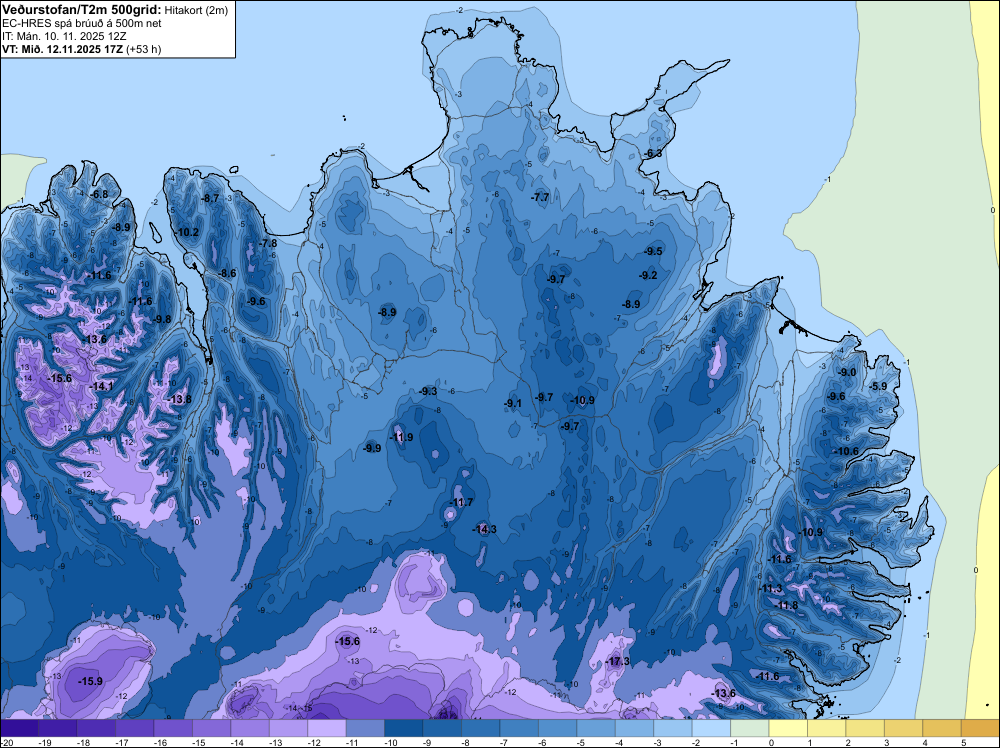Click the yellow legend swatch between 0 and 1
The width and height of the screenshot is (1000, 748).
788,728
